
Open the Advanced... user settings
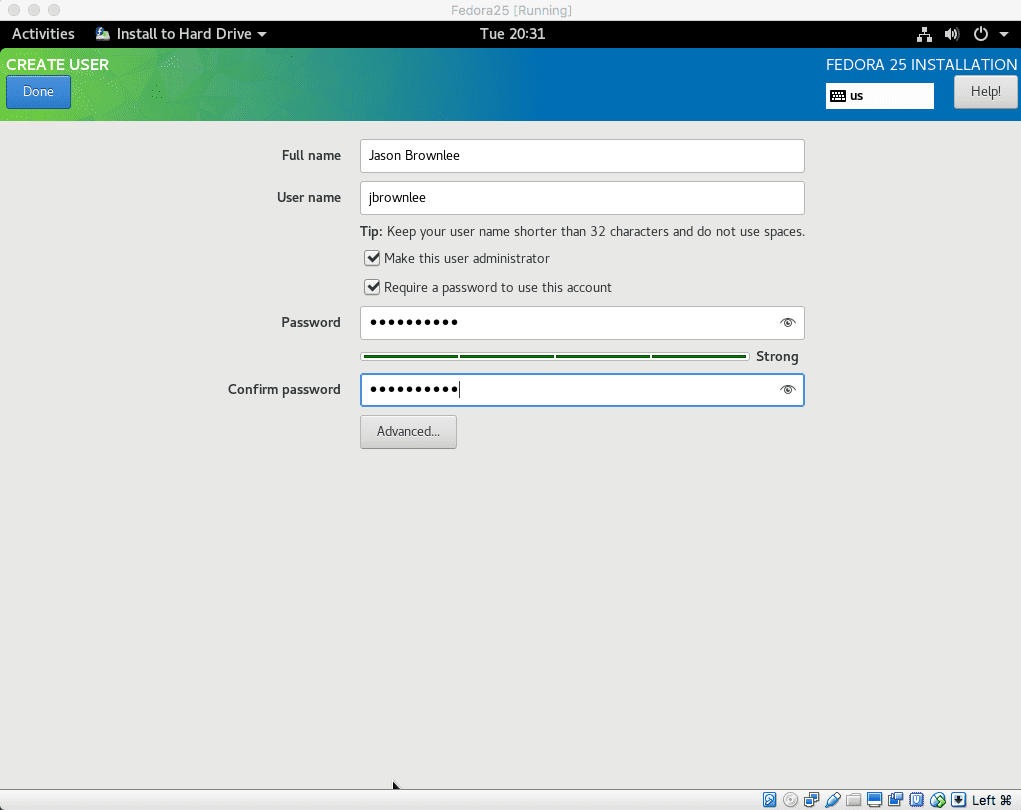coord(408,432)
